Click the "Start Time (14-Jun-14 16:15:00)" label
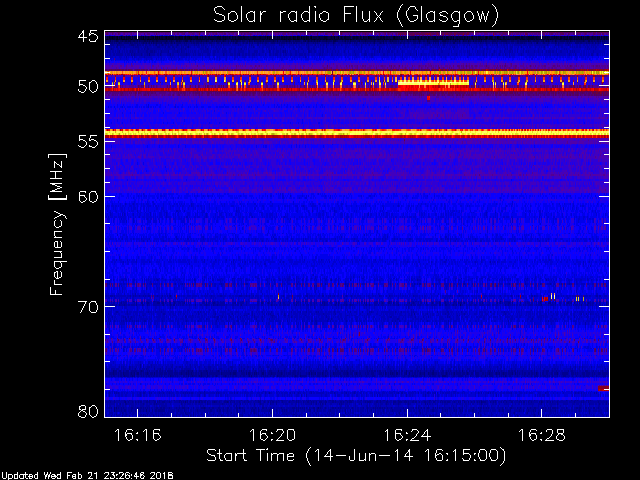This screenshot has width=640, height=480. point(356,455)
